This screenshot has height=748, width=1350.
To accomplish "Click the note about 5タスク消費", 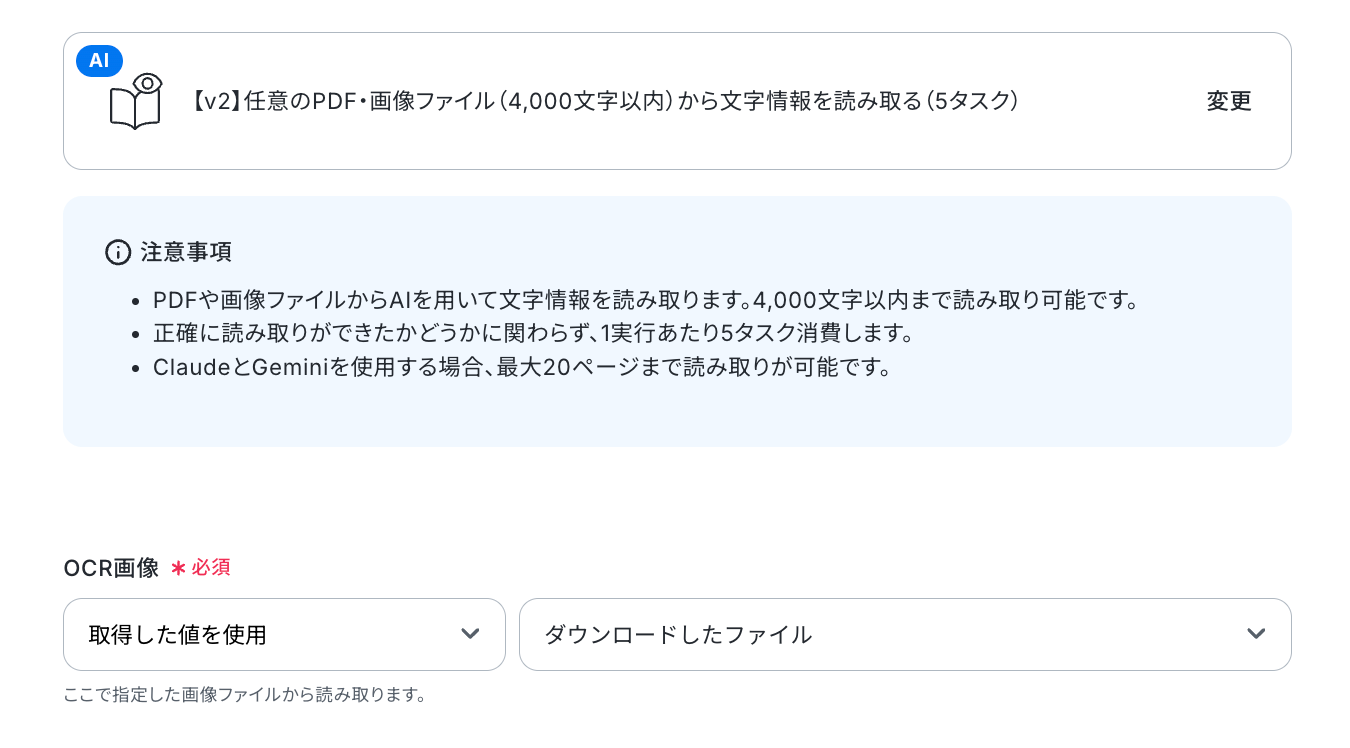I will click(x=533, y=333).
